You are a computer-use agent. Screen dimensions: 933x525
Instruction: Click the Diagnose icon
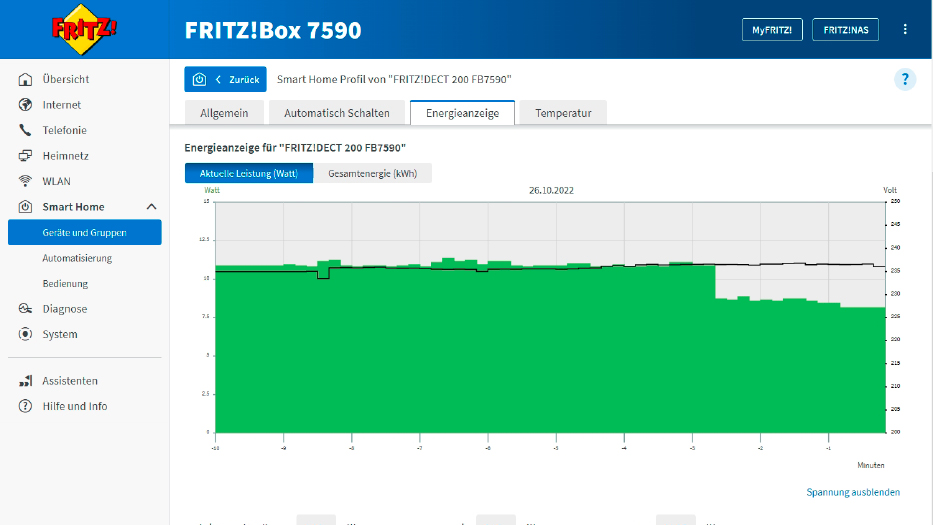tap(25, 308)
